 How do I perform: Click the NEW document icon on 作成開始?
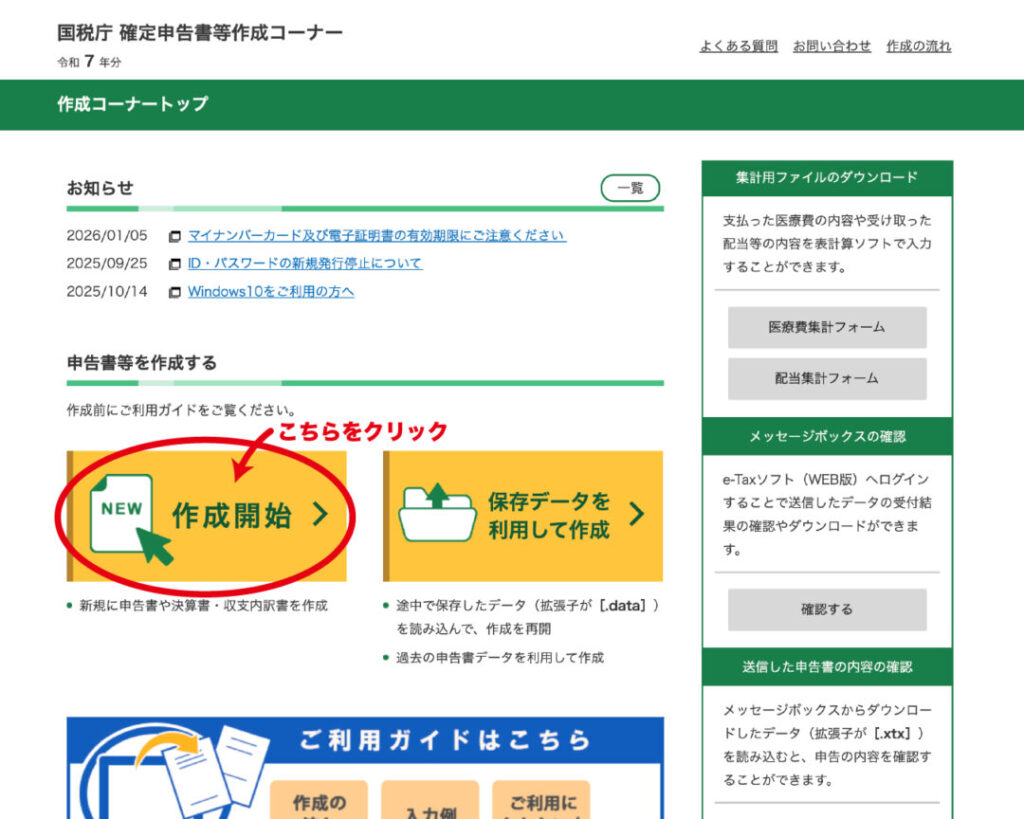click(122, 513)
